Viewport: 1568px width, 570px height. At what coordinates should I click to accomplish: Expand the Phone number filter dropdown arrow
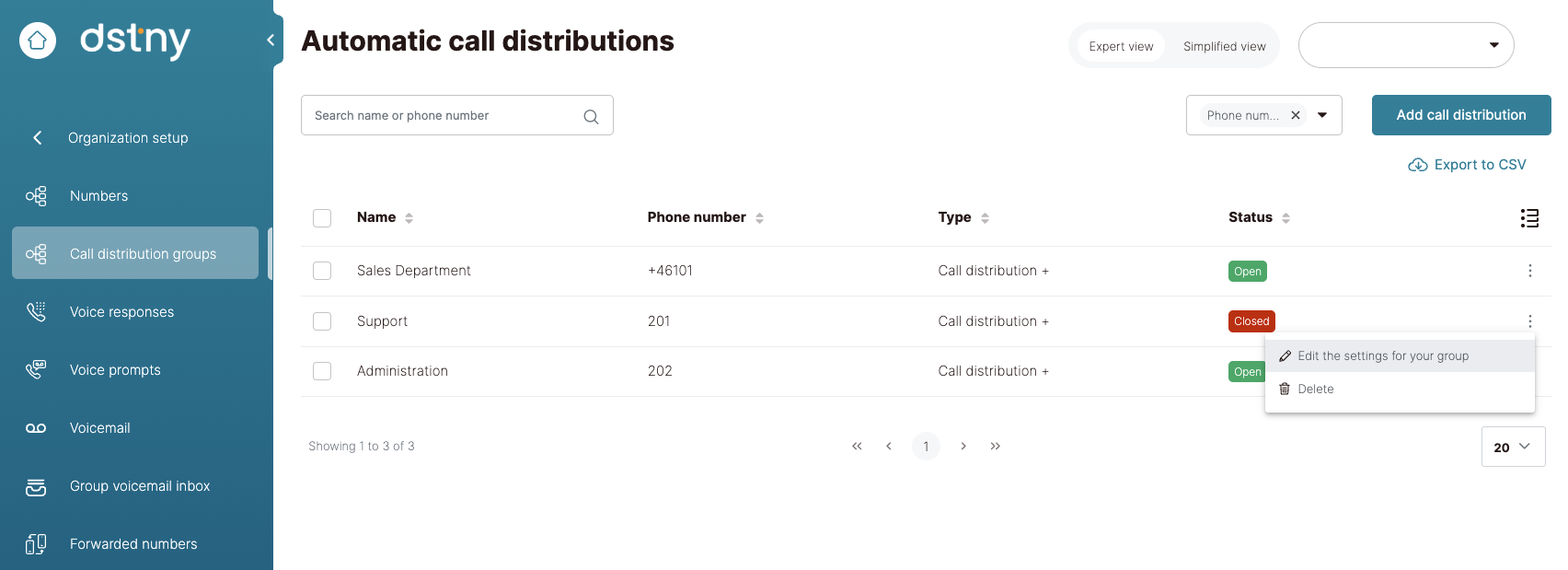tap(1322, 115)
